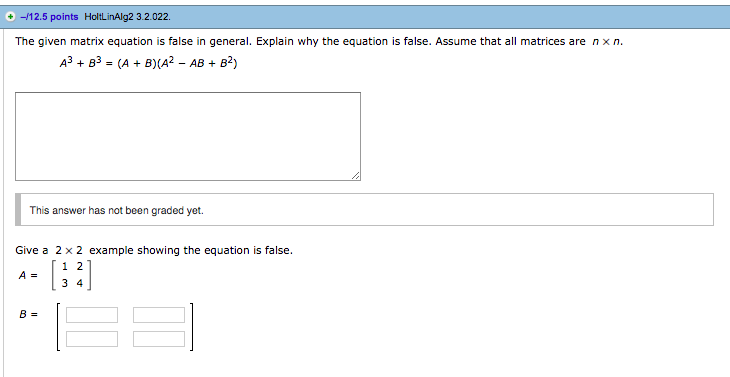The width and height of the screenshot is (730, 377).
Task: Click the 'Give a 2 × 2 example' prompt
Action: tap(154, 250)
